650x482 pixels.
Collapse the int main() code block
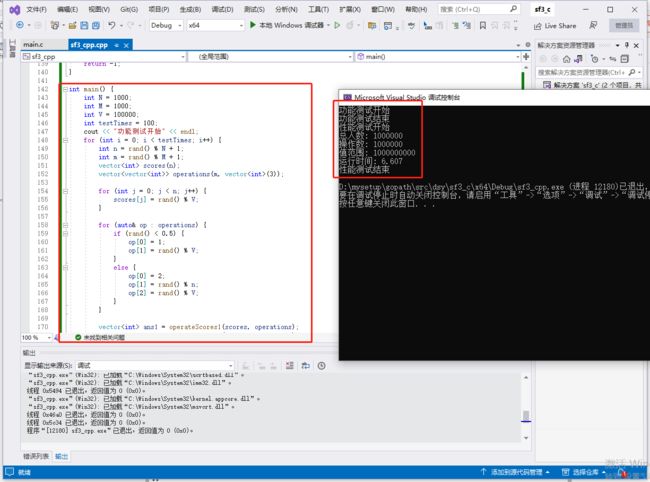tap(65, 89)
